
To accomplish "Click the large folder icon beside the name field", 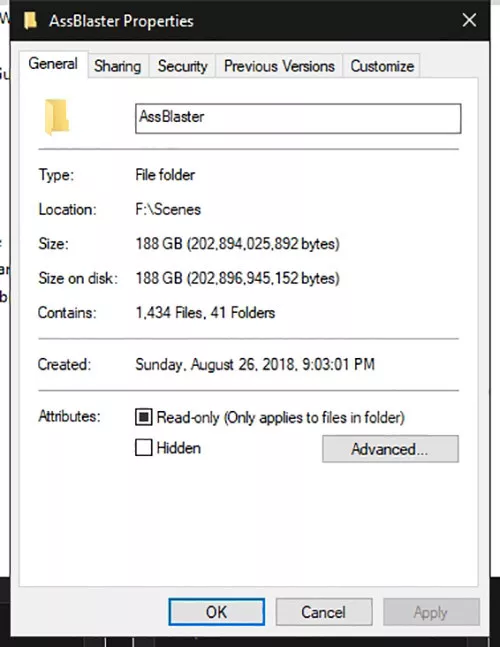I will pyautogui.click(x=57, y=117).
